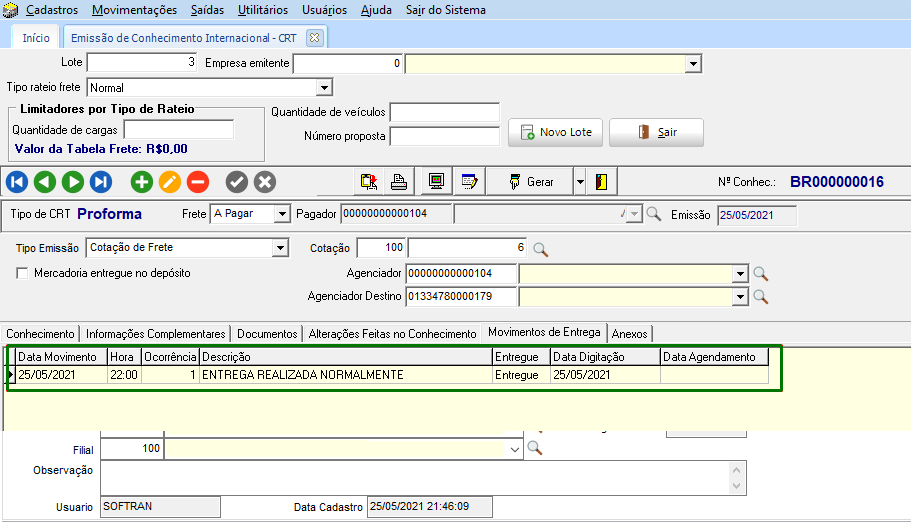
Task: Click Data Agendamento column header
Action: [714, 357]
